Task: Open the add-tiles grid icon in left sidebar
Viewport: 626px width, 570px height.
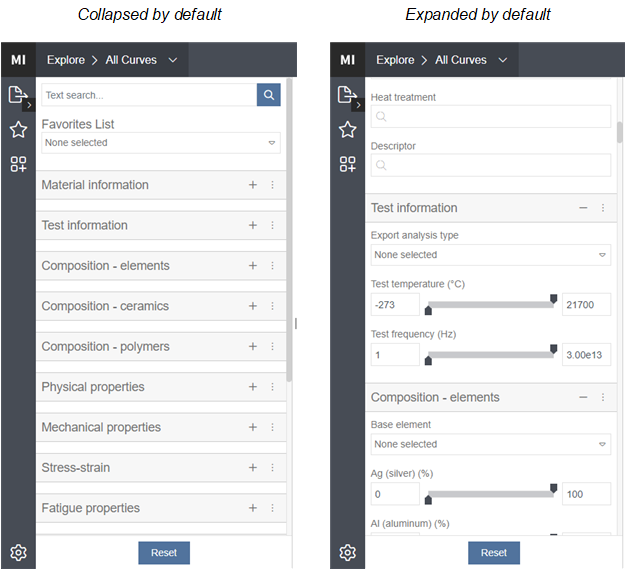Action: [18, 164]
